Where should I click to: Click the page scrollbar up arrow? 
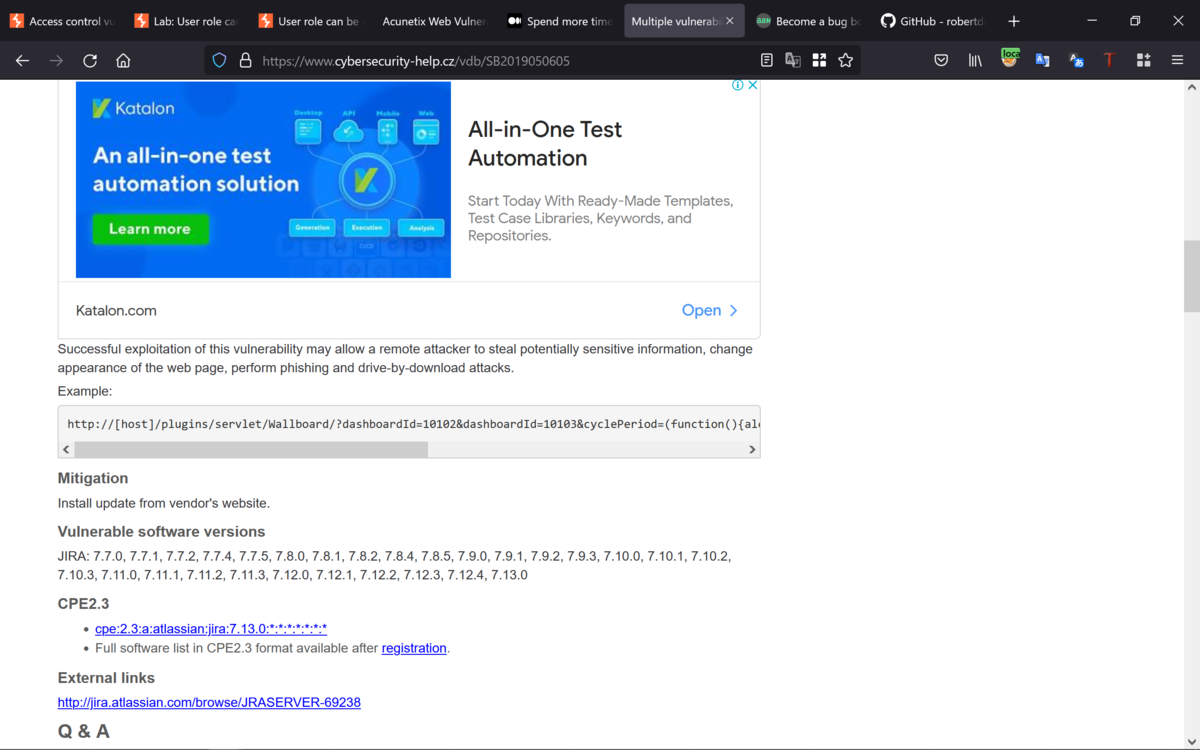tap(1191, 88)
